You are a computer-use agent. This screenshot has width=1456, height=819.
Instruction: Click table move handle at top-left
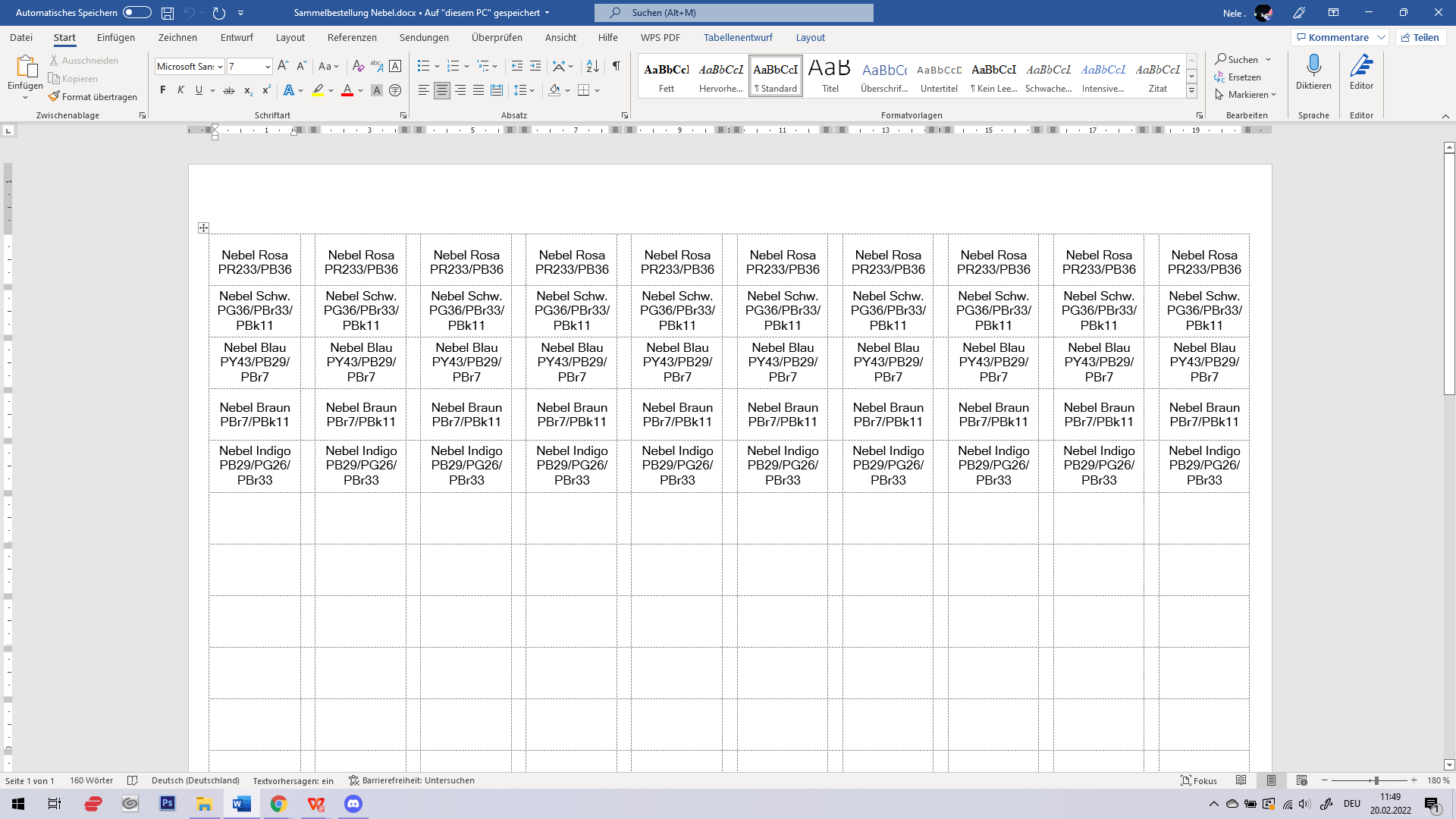[x=203, y=227]
